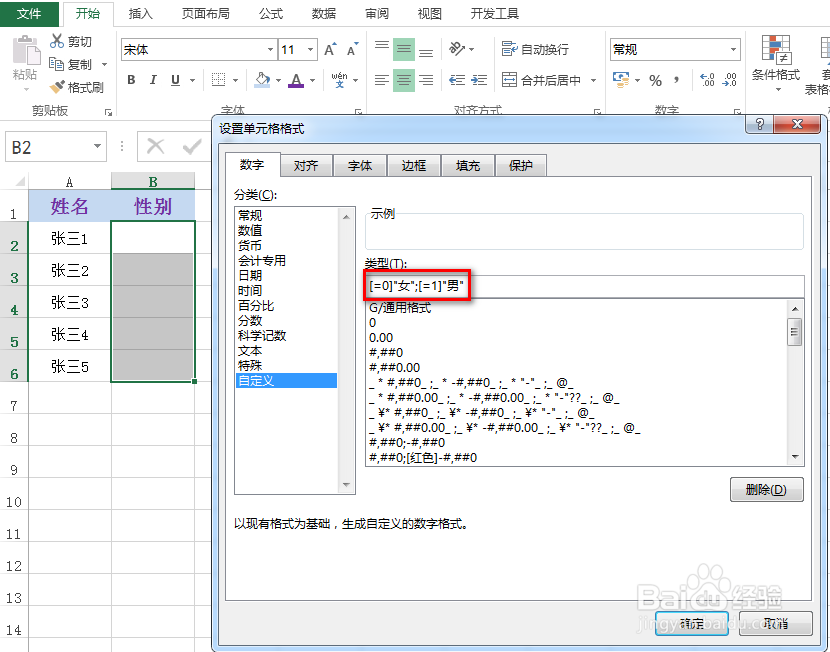Click the Copy (复制) icon
Viewport: 830px width, 652px height.
point(57,63)
